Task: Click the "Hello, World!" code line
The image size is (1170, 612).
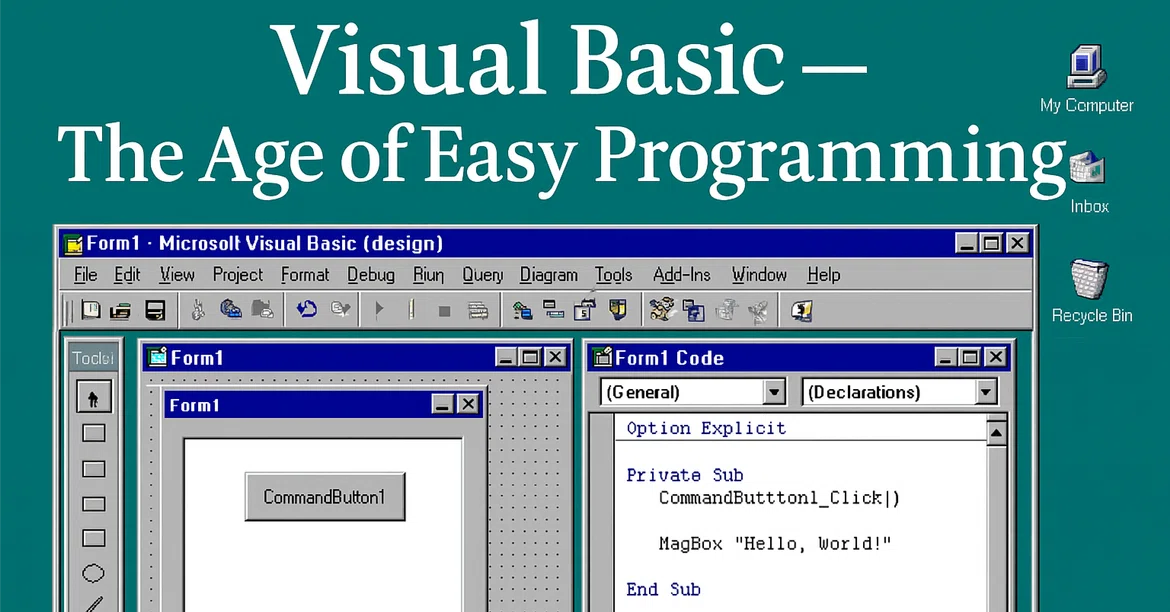Action: tap(775, 543)
